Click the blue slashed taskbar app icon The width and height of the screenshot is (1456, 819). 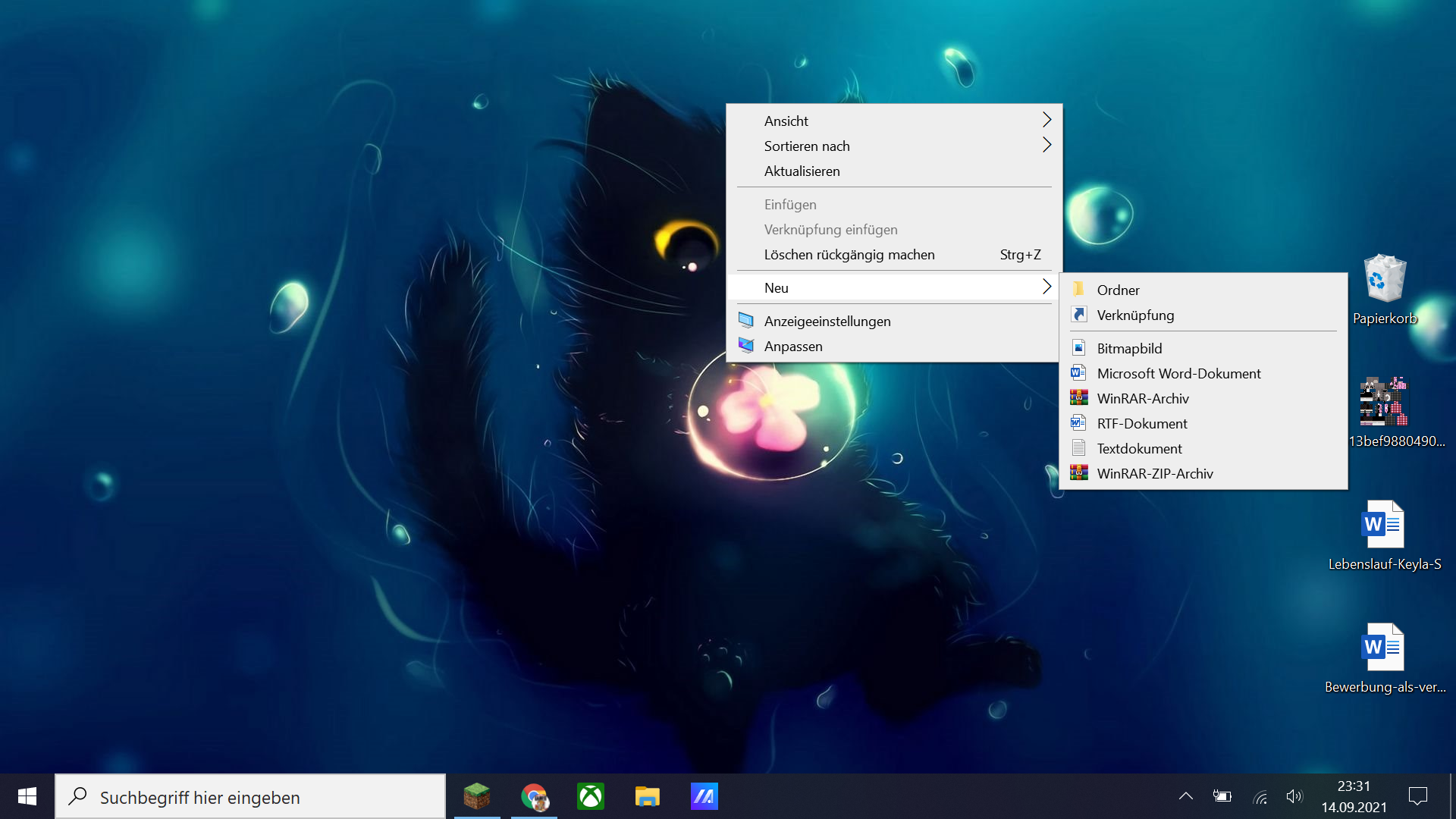704,796
